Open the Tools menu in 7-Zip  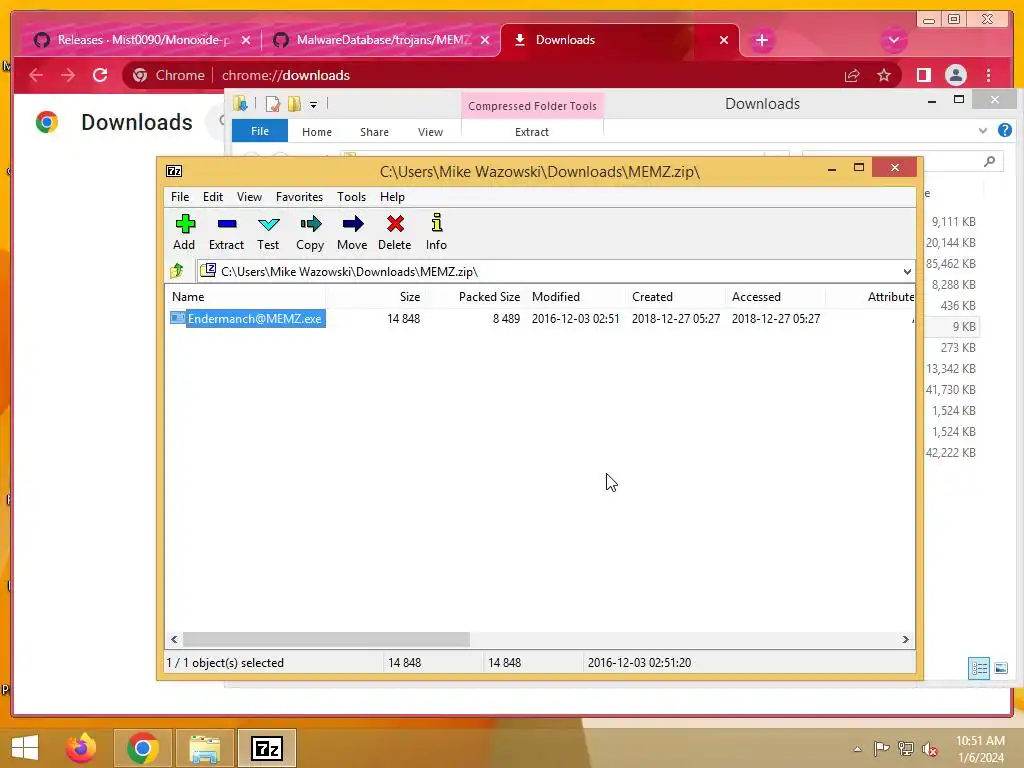[x=351, y=197]
